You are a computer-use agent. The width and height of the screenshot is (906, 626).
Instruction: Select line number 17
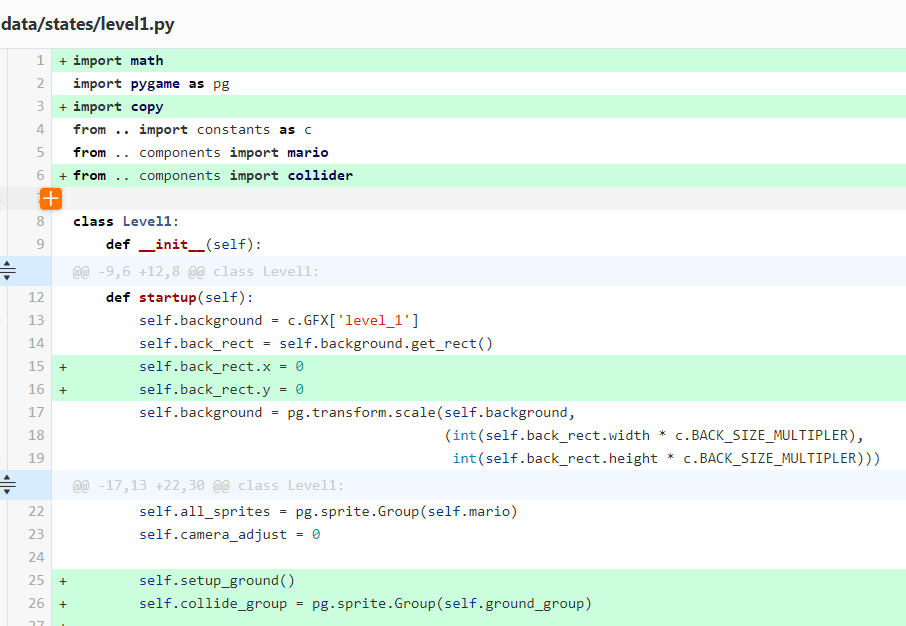coord(36,412)
